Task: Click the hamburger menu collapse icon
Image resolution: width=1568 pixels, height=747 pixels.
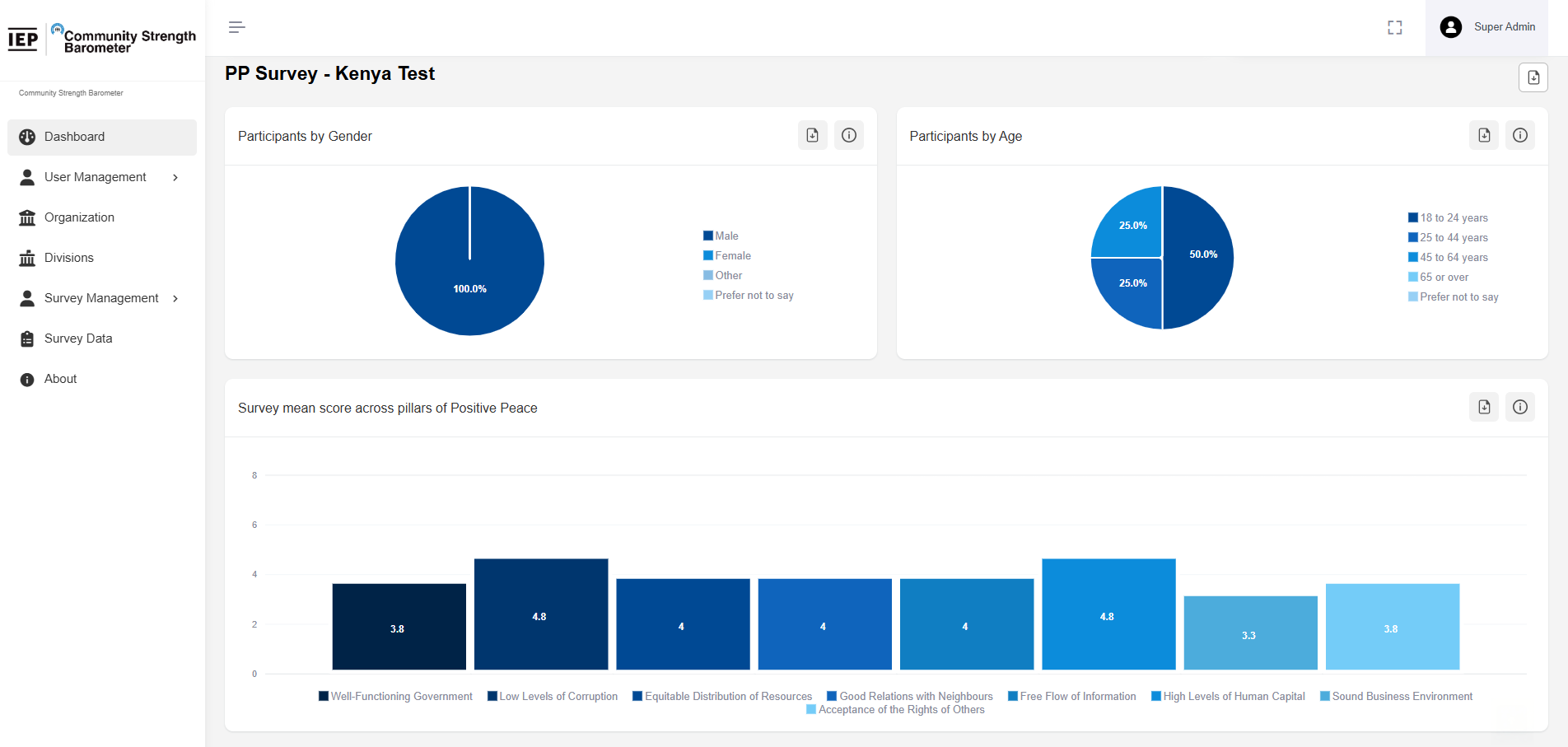Action: 236,27
